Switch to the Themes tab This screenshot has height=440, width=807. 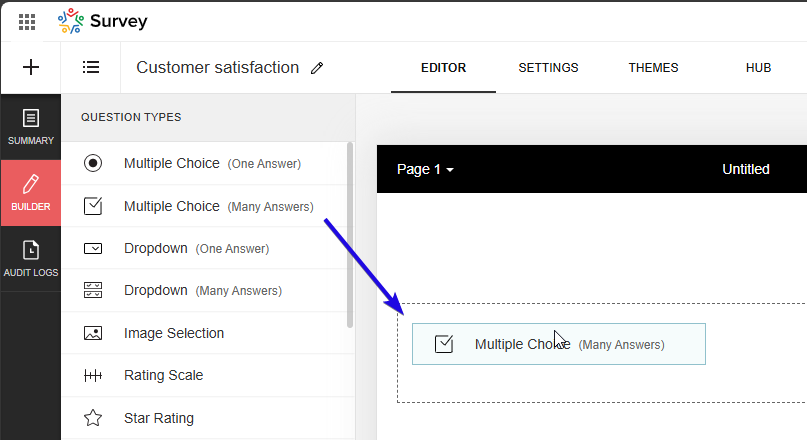[653, 68]
